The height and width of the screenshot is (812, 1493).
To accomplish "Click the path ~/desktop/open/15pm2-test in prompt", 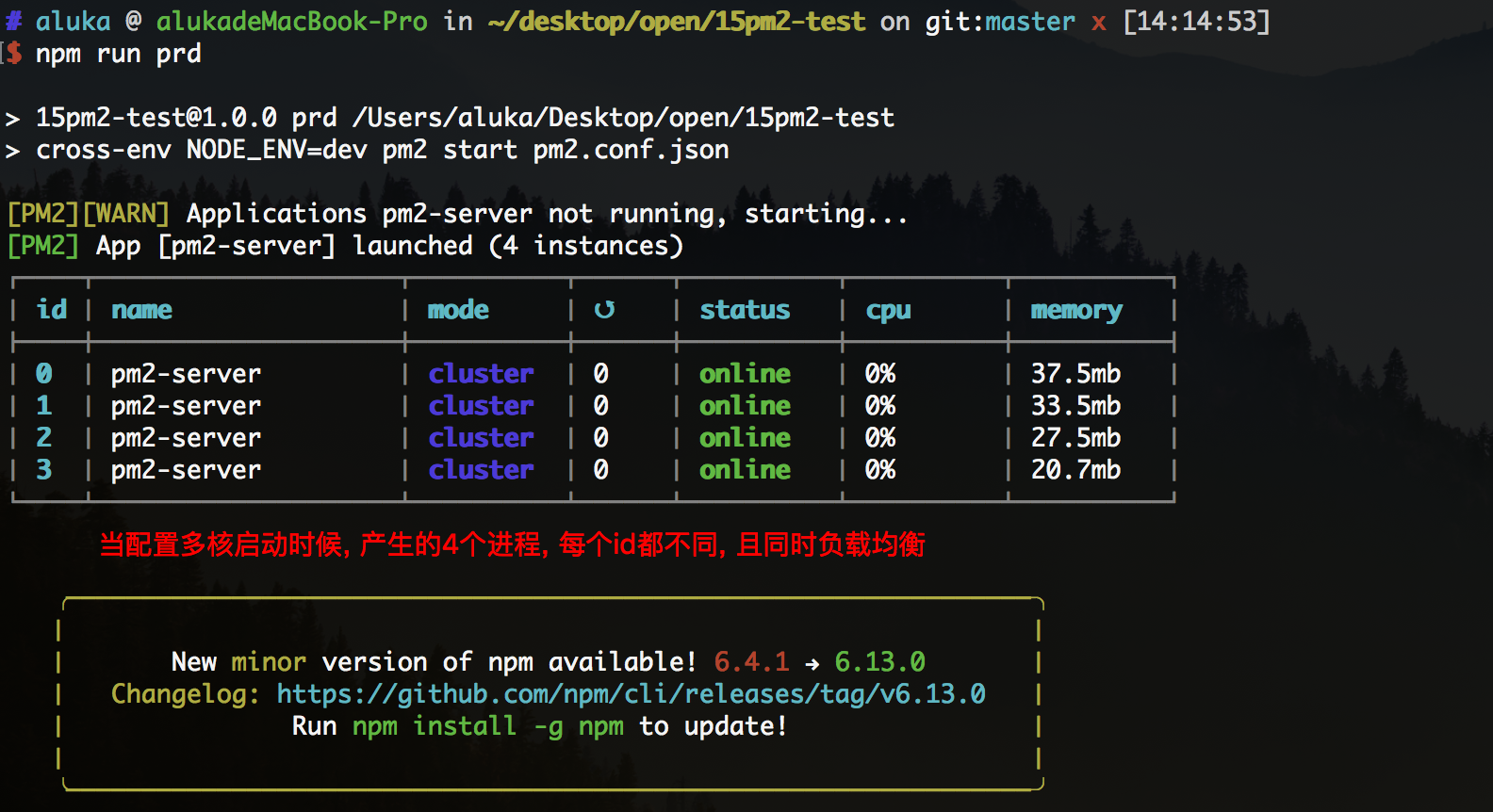I will 676,22.
